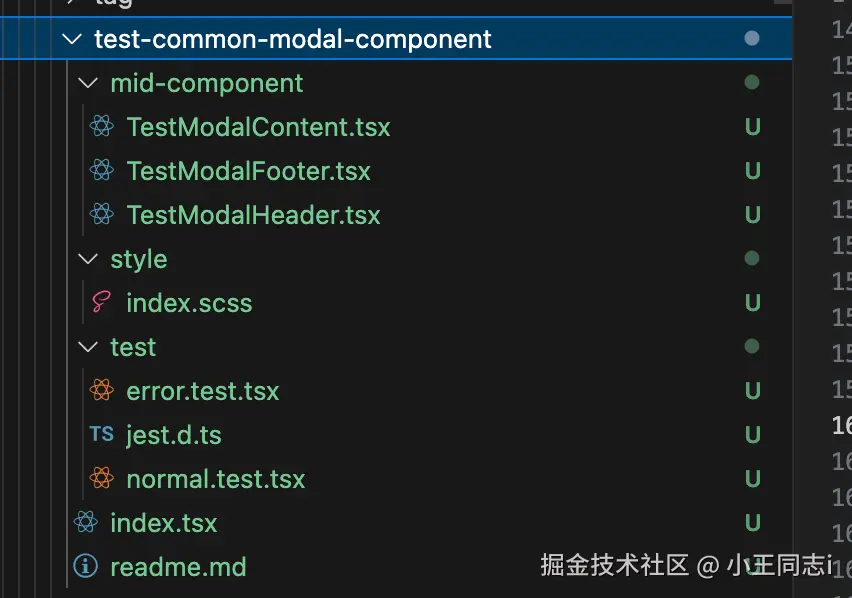Viewport: 852px width, 598px height.
Task: Click React icon beside TestModalHeader.tsx
Action: pos(101,215)
